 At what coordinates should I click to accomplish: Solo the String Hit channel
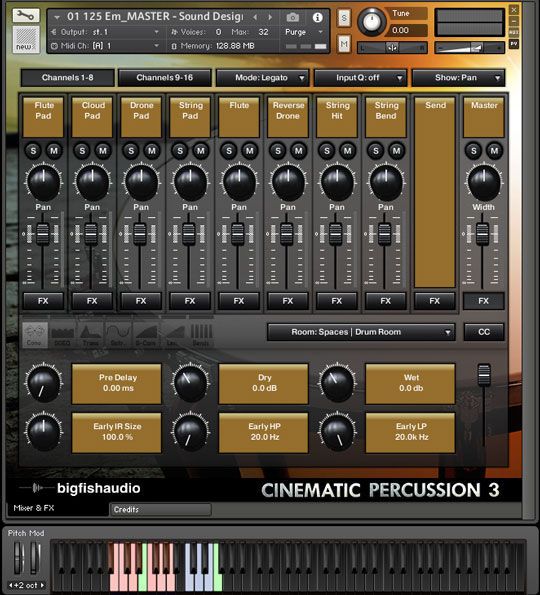[327, 151]
